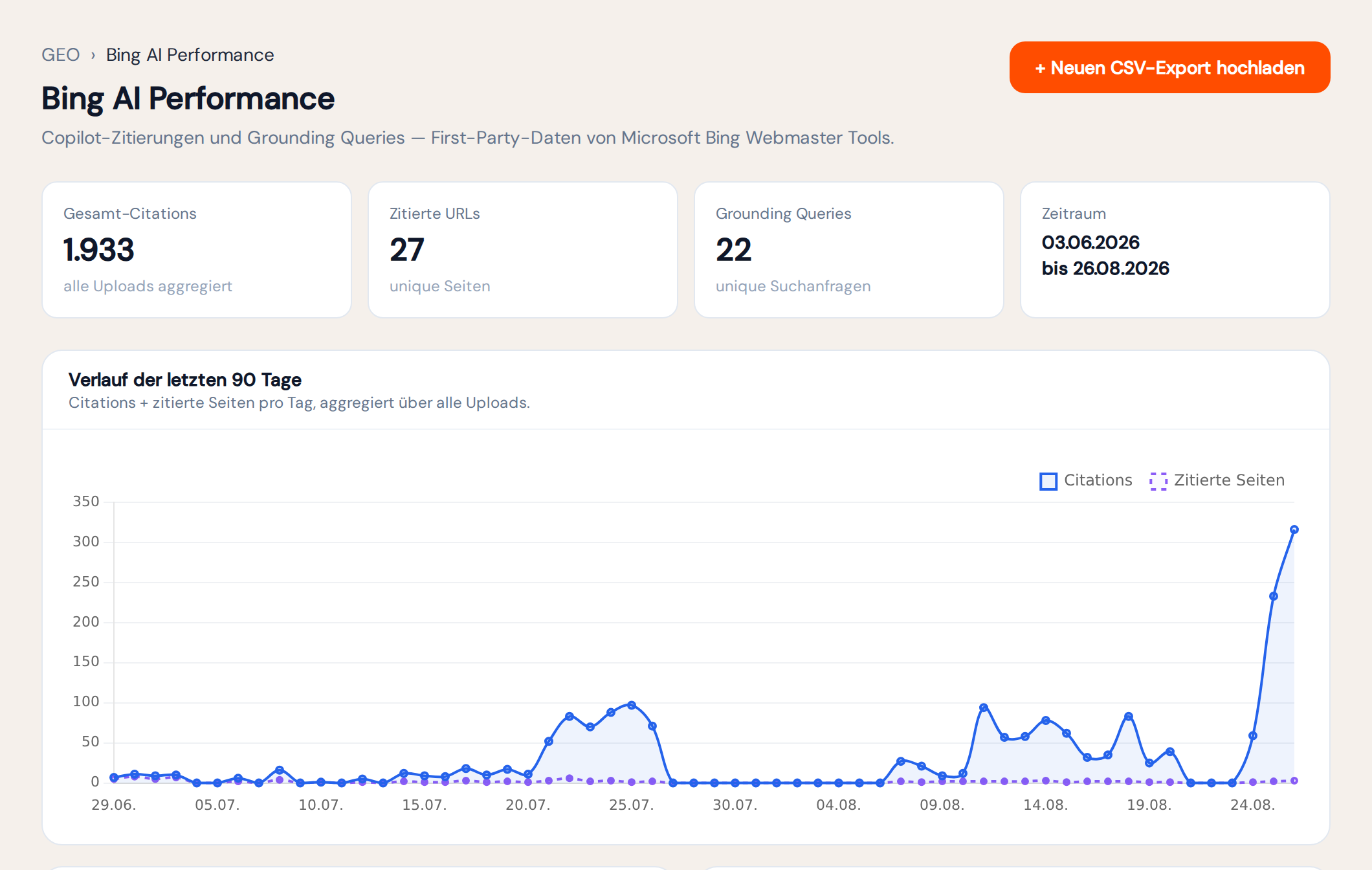Viewport: 1372px width, 870px height.
Task: Click the text 'unique Seiten'
Action: pos(440,286)
